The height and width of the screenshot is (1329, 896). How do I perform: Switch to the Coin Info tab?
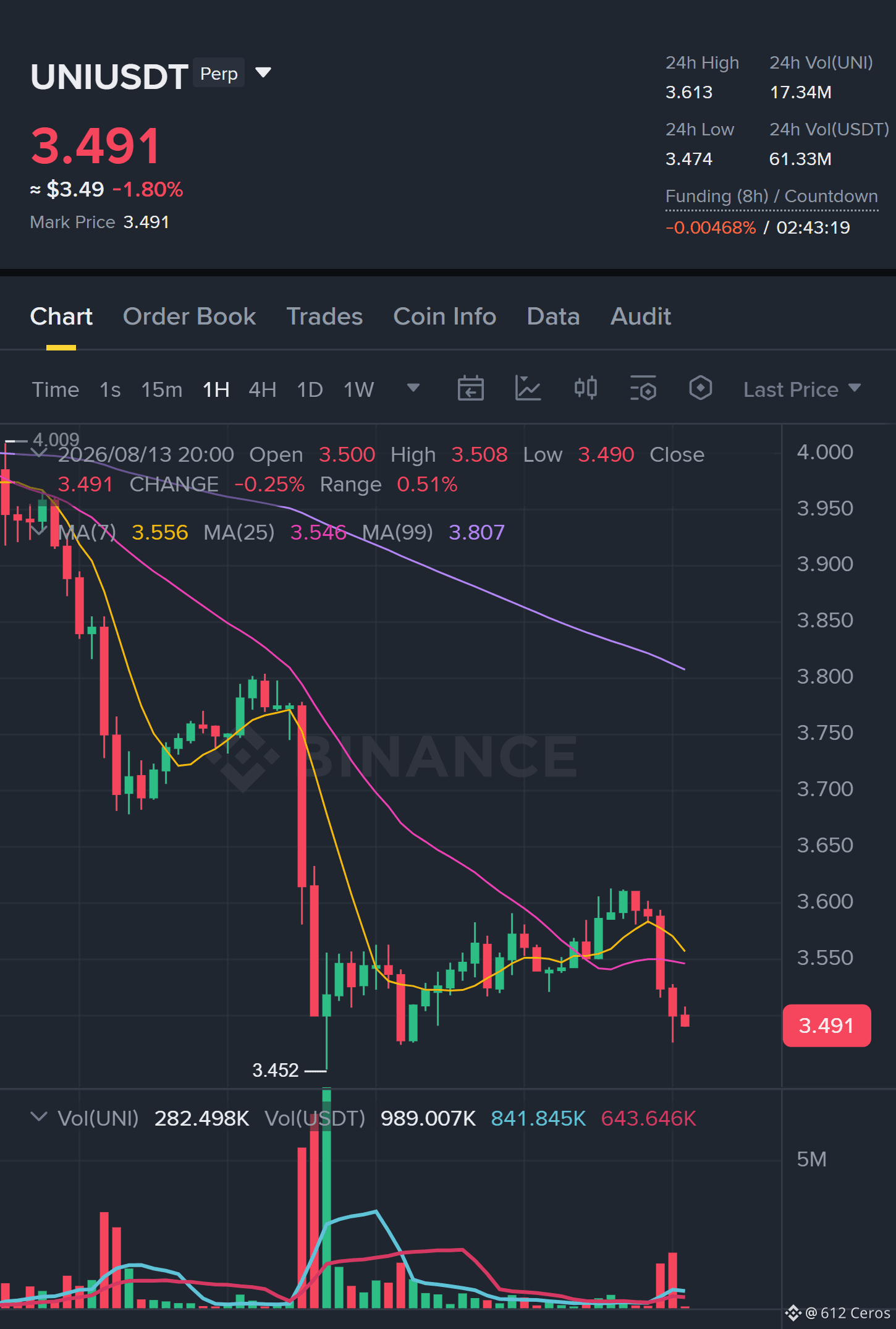pyautogui.click(x=445, y=316)
